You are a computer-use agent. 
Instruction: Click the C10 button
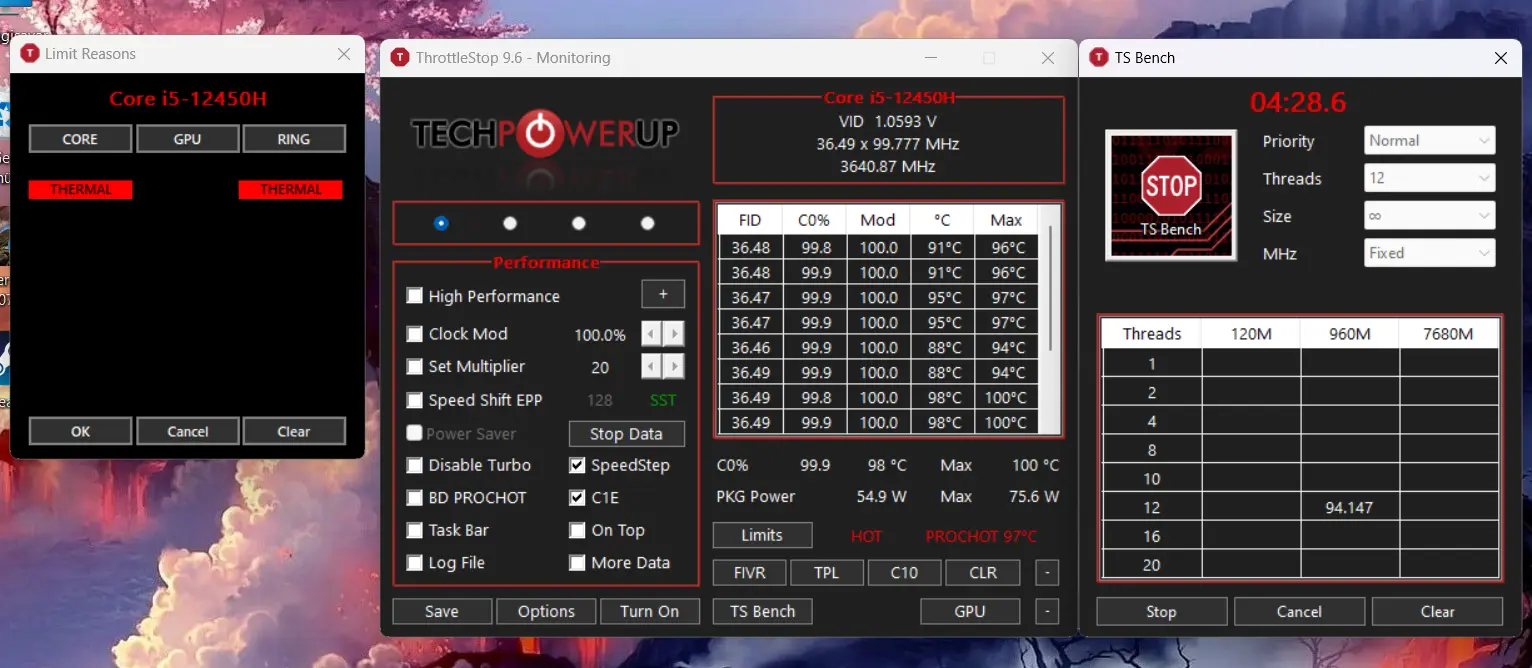[904, 573]
